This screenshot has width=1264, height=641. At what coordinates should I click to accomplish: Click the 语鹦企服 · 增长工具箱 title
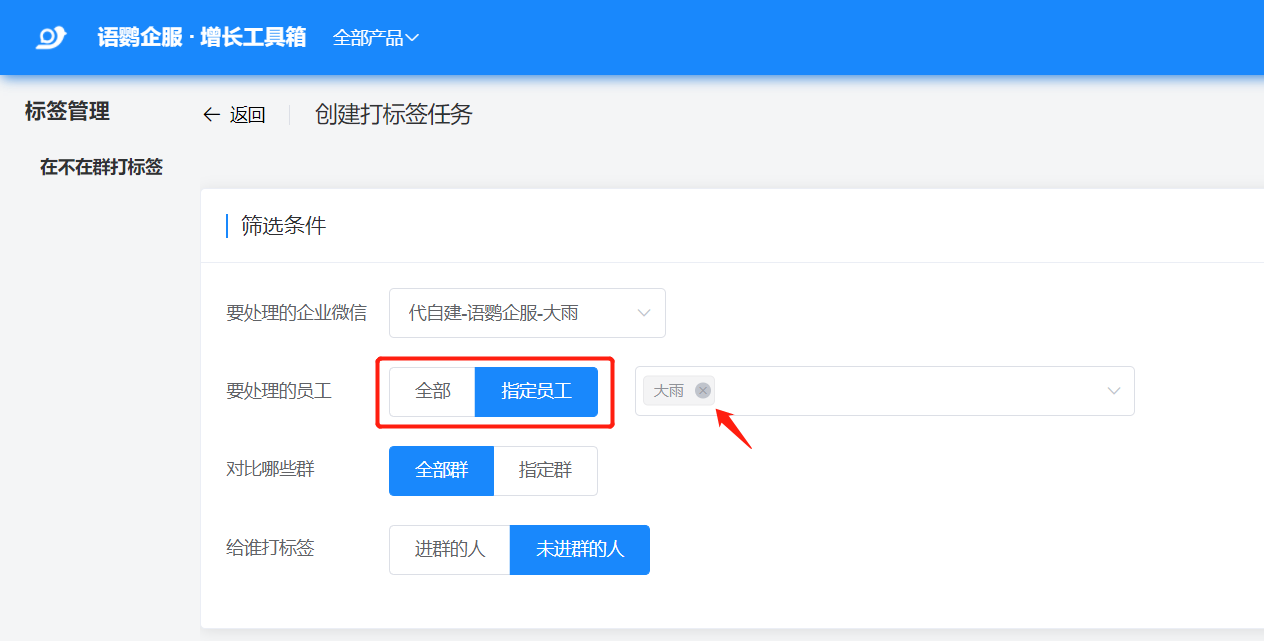point(202,38)
